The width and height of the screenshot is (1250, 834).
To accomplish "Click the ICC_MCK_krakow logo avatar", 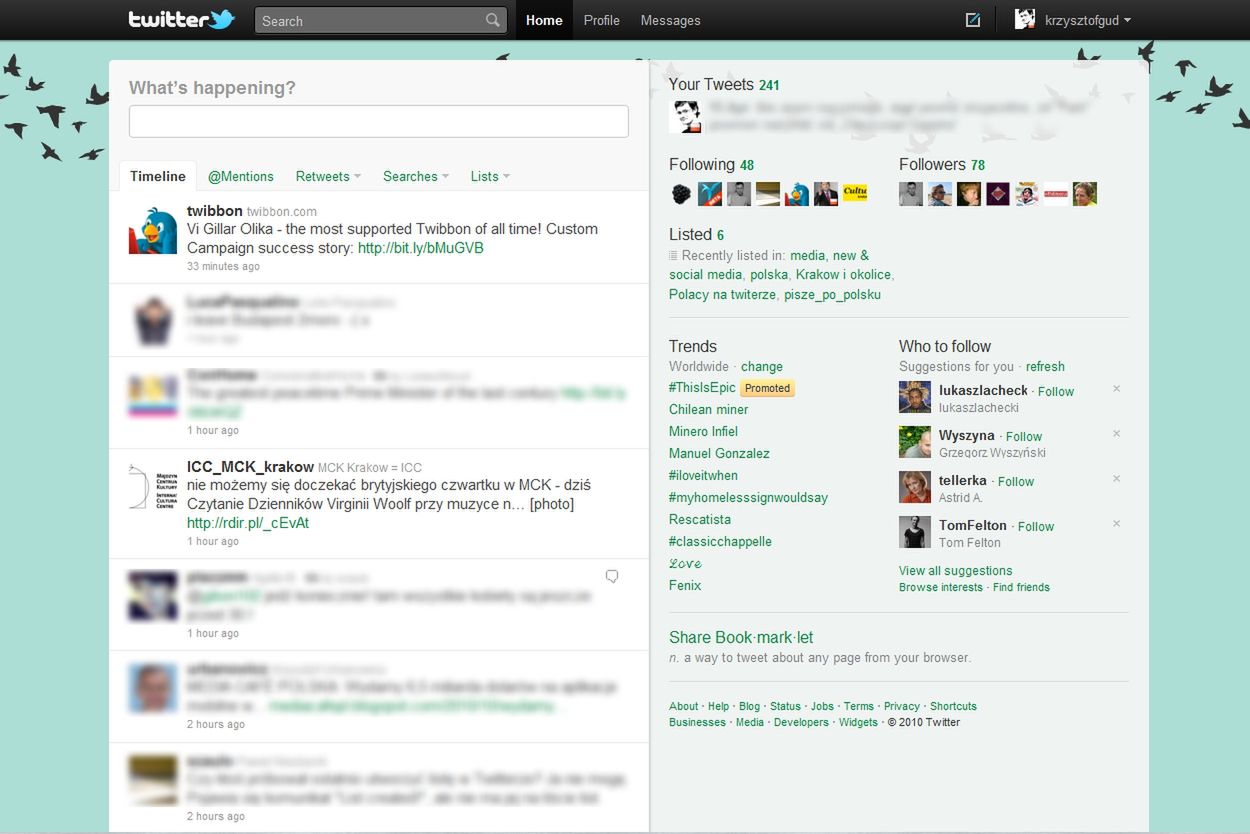I will 153,486.
